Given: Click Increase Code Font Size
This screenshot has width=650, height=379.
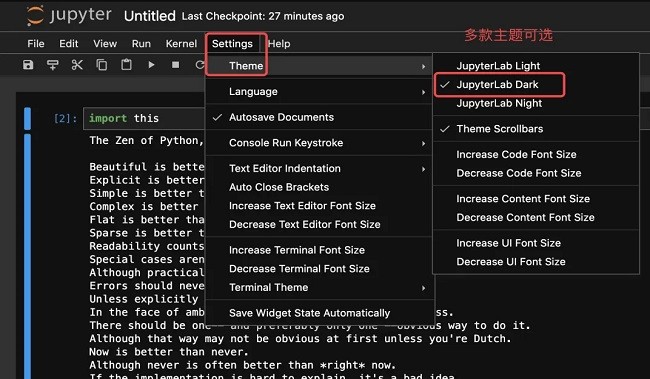Looking at the screenshot, I should [x=536, y=154].
